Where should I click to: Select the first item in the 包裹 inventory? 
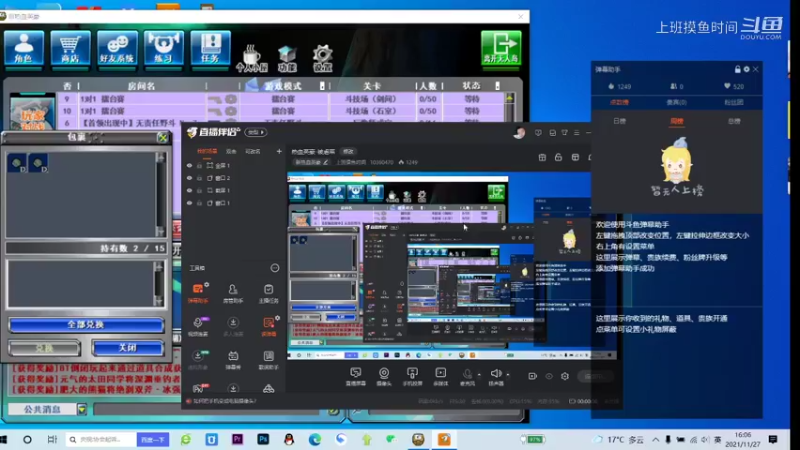17,163
